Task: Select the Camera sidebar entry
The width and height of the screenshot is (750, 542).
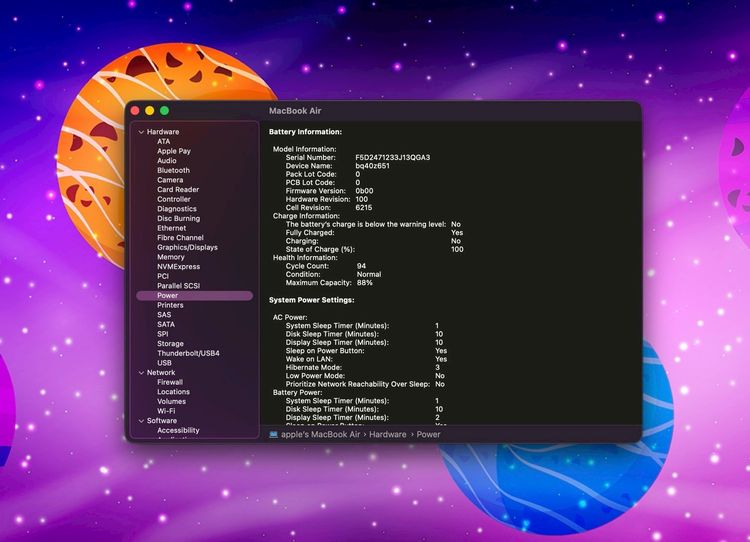Action: tap(169, 180)
